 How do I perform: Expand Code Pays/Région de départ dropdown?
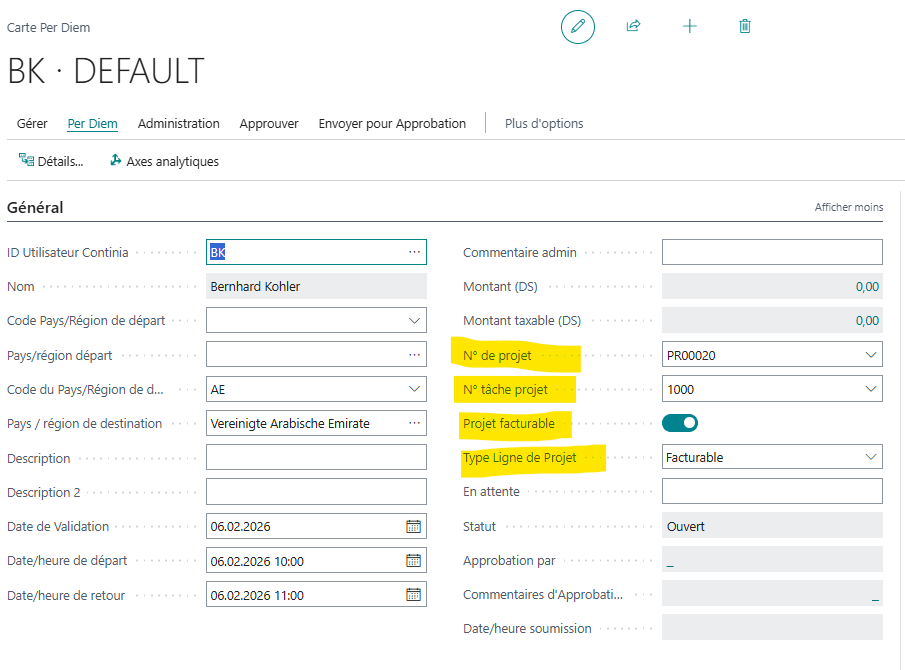(x=414, y=321)
